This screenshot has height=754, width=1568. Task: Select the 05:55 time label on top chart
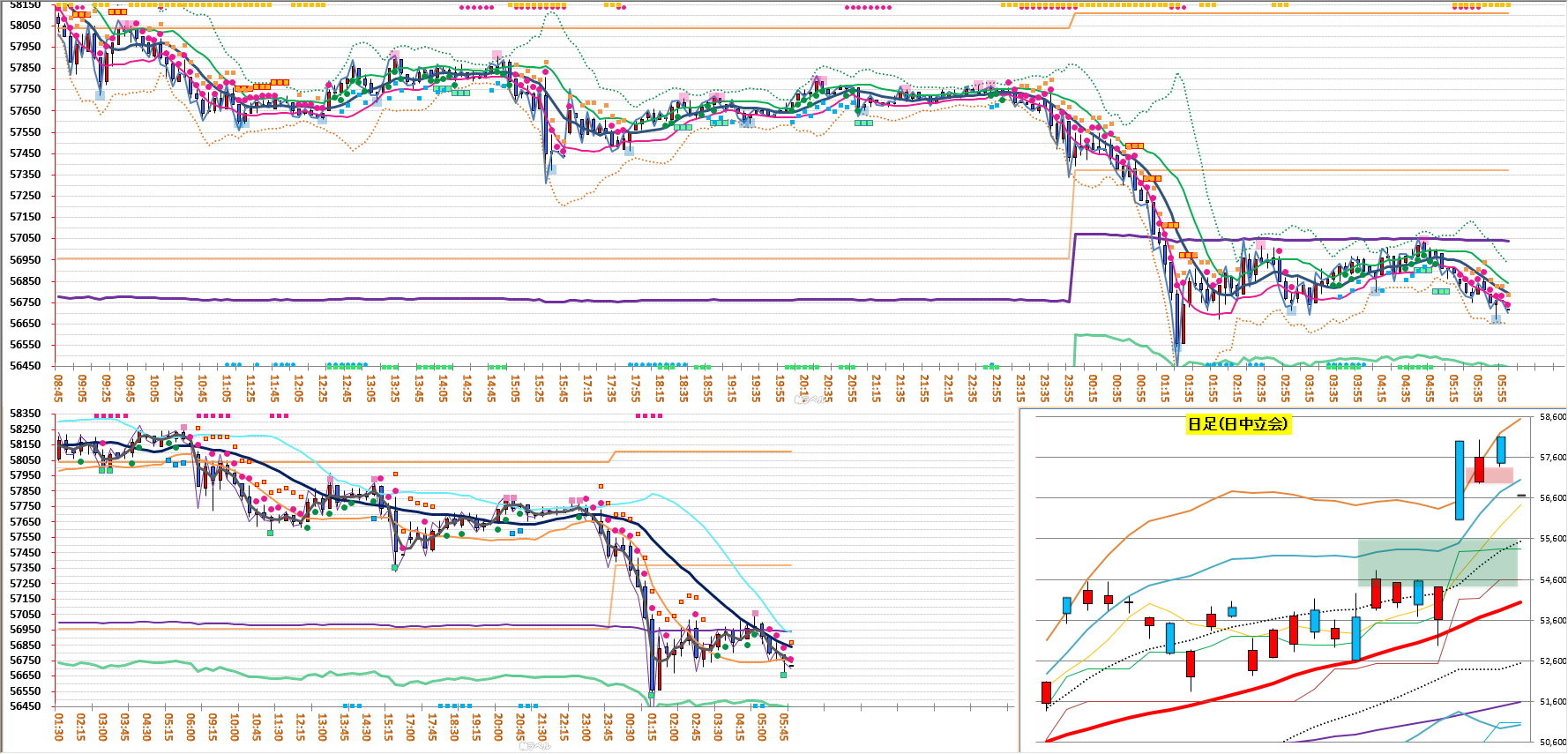(1502, 388)
